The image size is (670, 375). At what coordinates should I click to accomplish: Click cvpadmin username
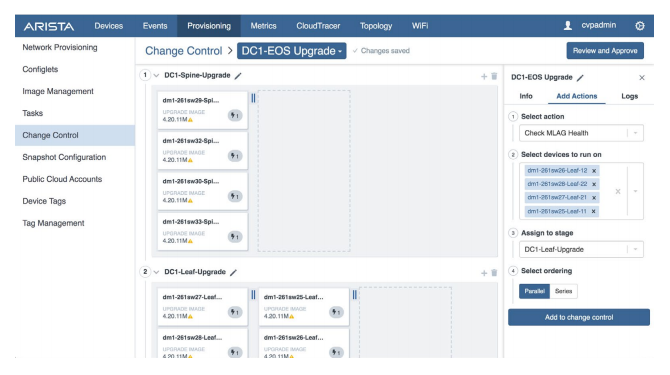click(x=598, y=25)
